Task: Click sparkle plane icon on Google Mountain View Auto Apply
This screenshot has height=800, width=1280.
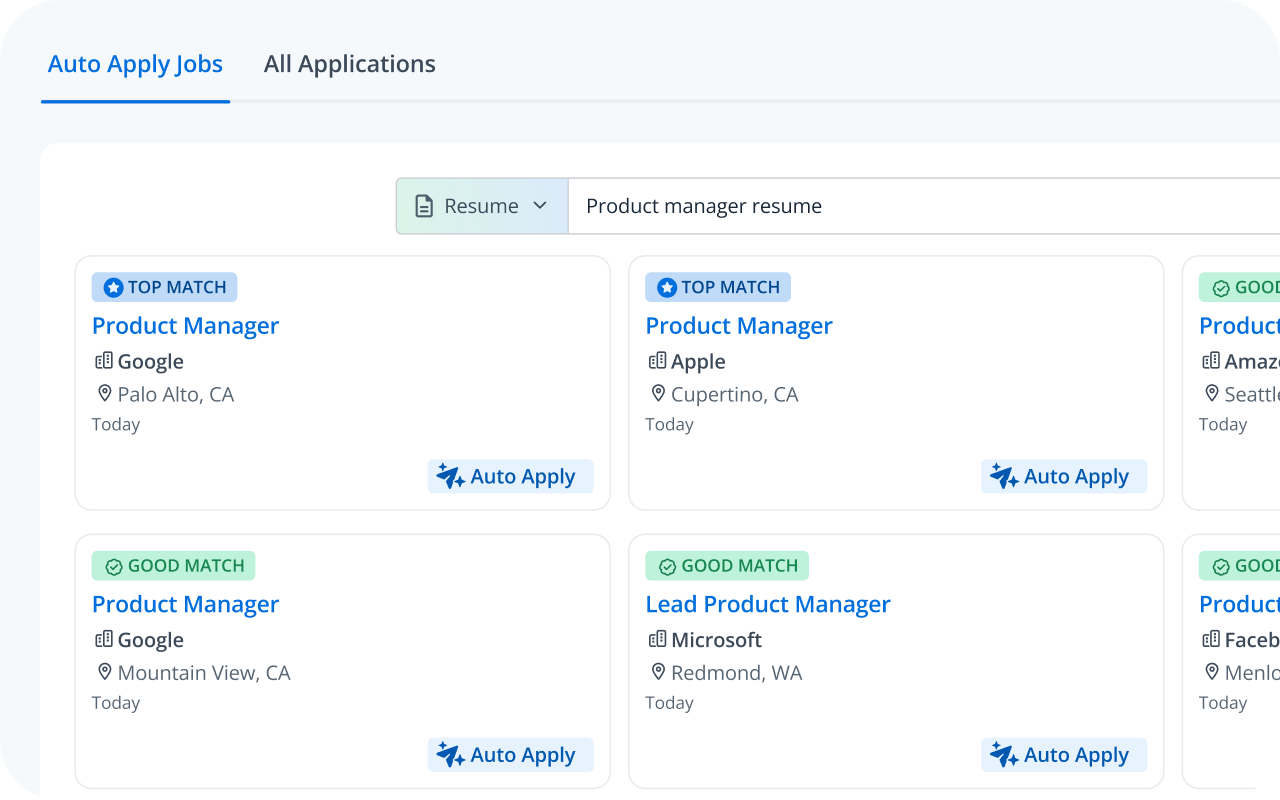Action: pos(450,755)
